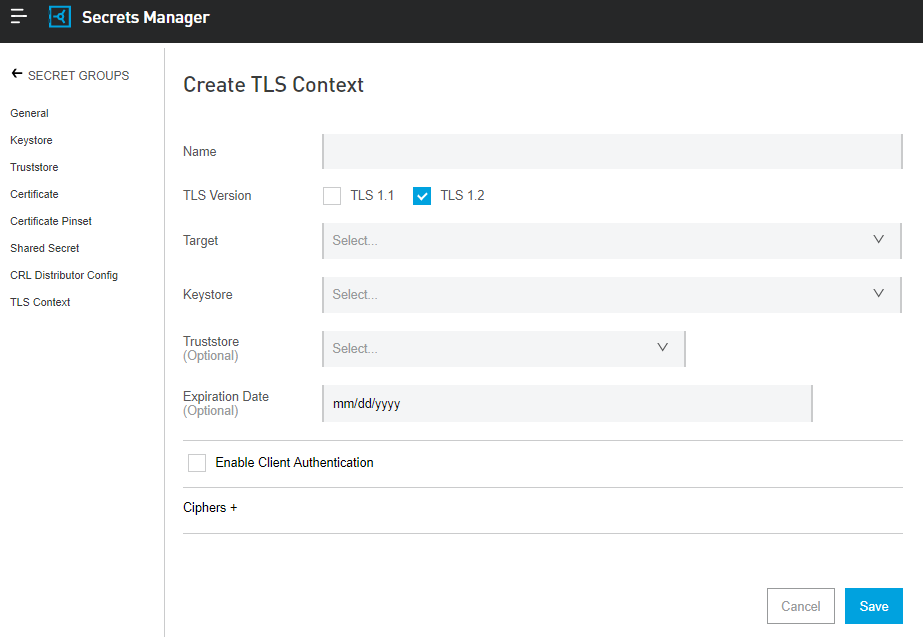Viewport: 923px width, 637px height.
Task: Select Keystore in the sidebar menu
Action: click(31, 140)
